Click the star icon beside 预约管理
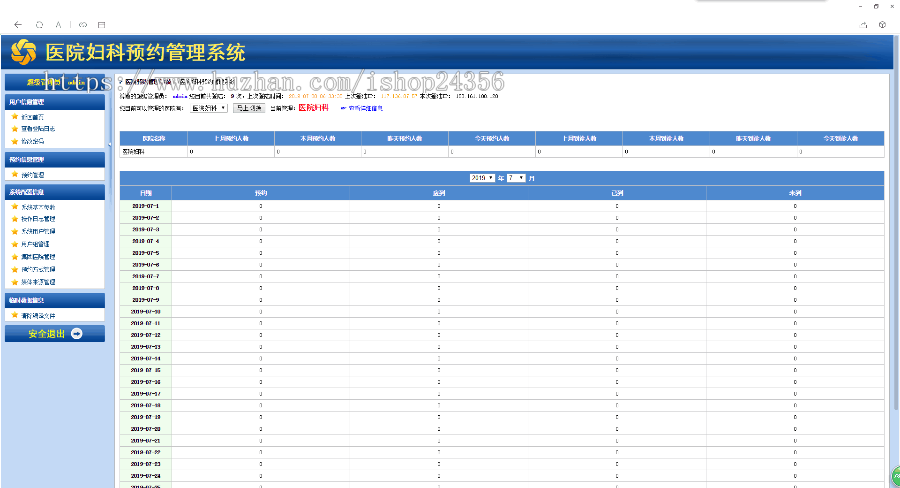 point(15,175)
